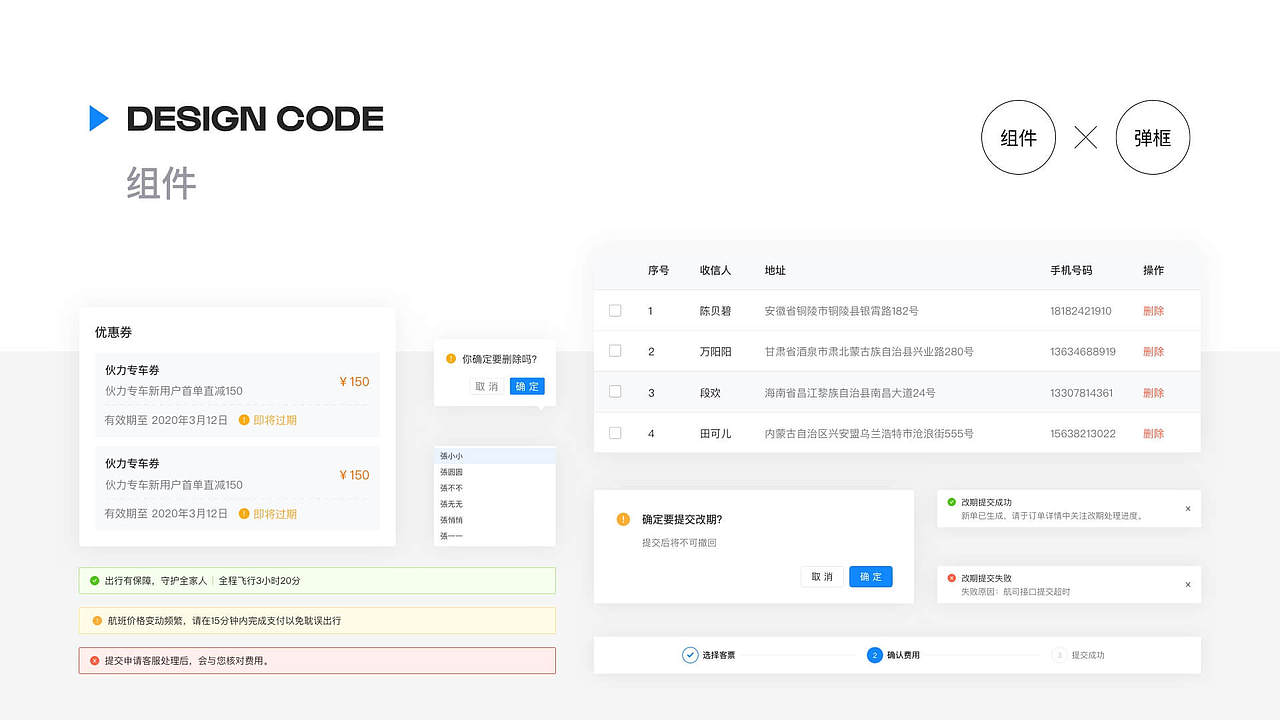Screen dimensions: 1280x720
Task: Click the 优惠券 card title
Action: (113, 332)
